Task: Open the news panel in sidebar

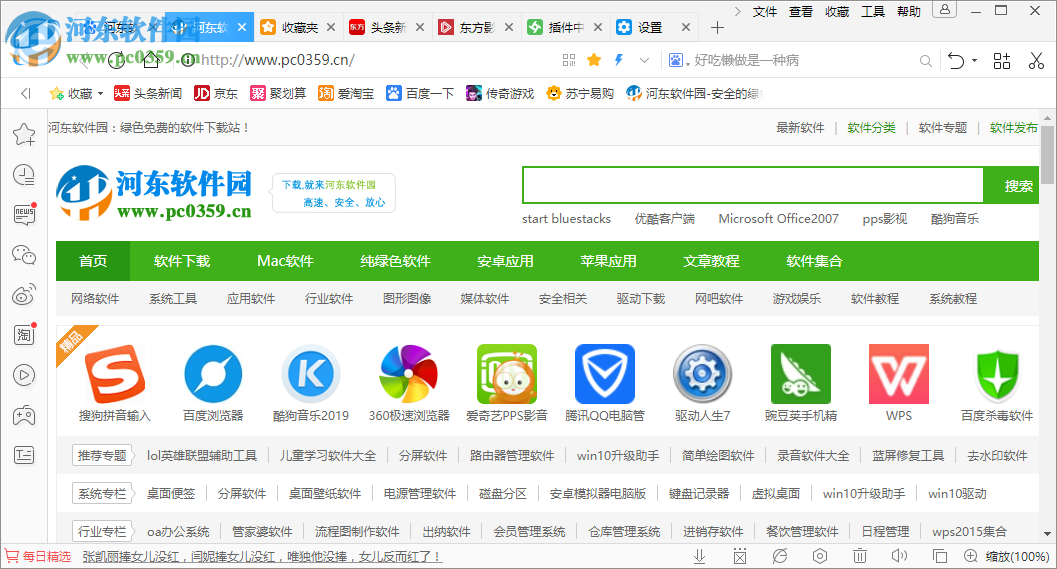Action: click(x=24, y=214)
